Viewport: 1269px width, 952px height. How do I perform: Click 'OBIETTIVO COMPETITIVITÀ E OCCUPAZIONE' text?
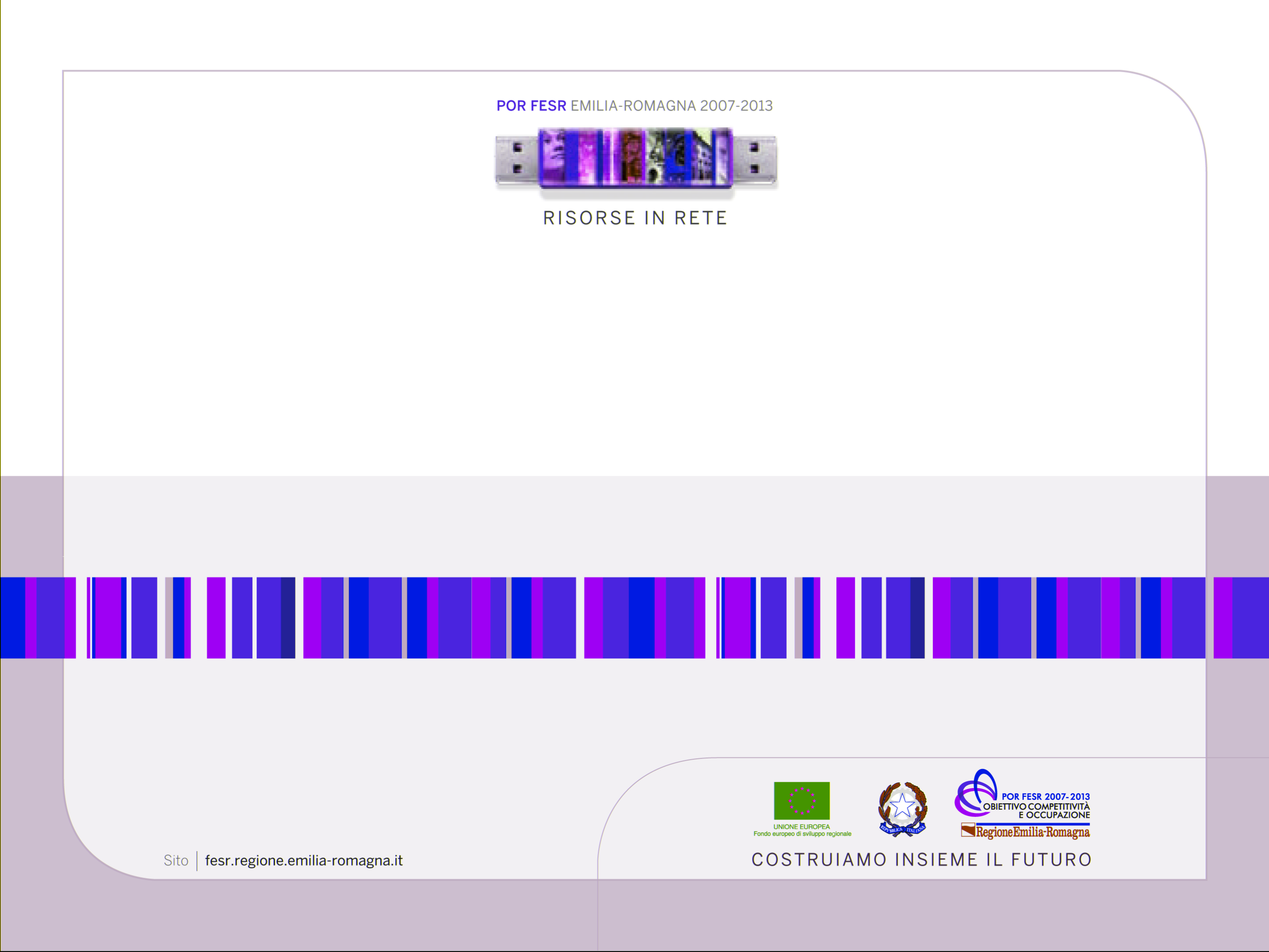click(1036, 810)
